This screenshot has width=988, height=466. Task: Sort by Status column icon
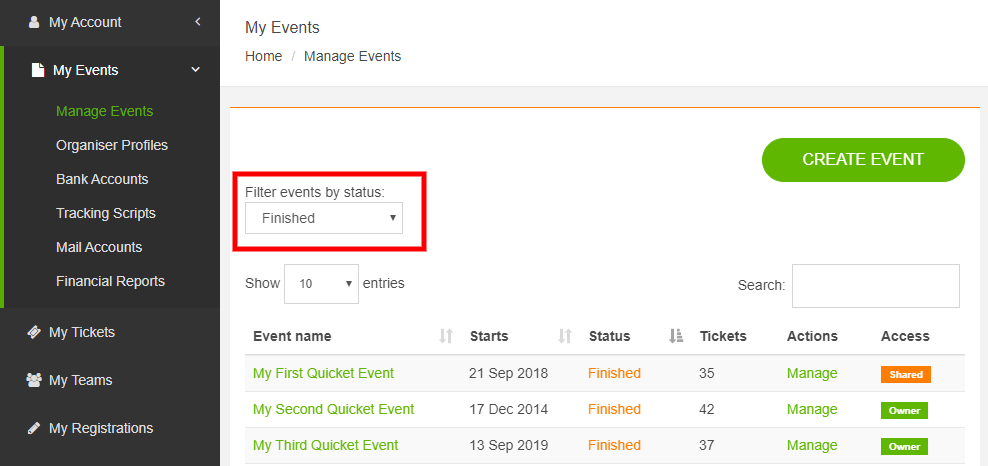[676, 336]
